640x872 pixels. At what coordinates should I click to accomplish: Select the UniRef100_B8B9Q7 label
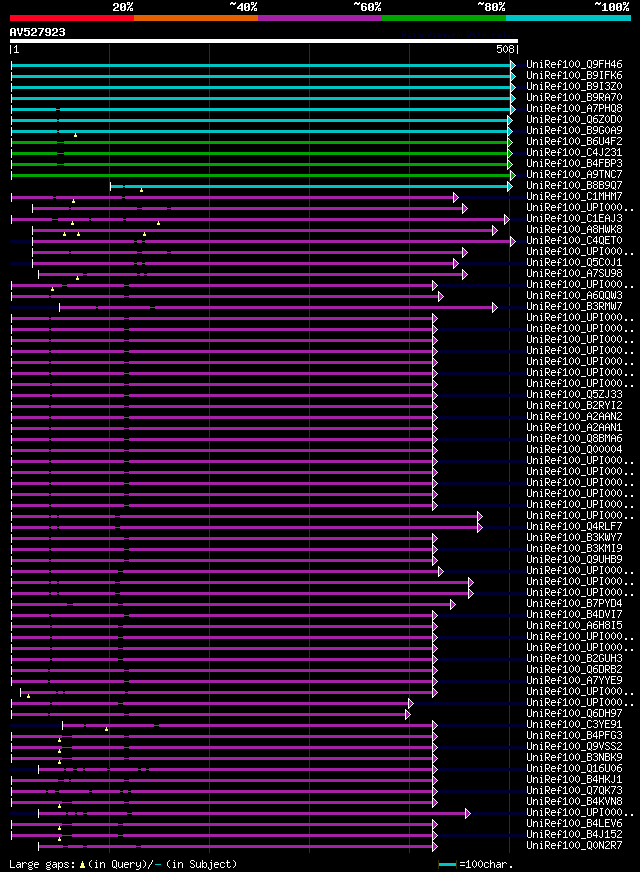point(574,186)
